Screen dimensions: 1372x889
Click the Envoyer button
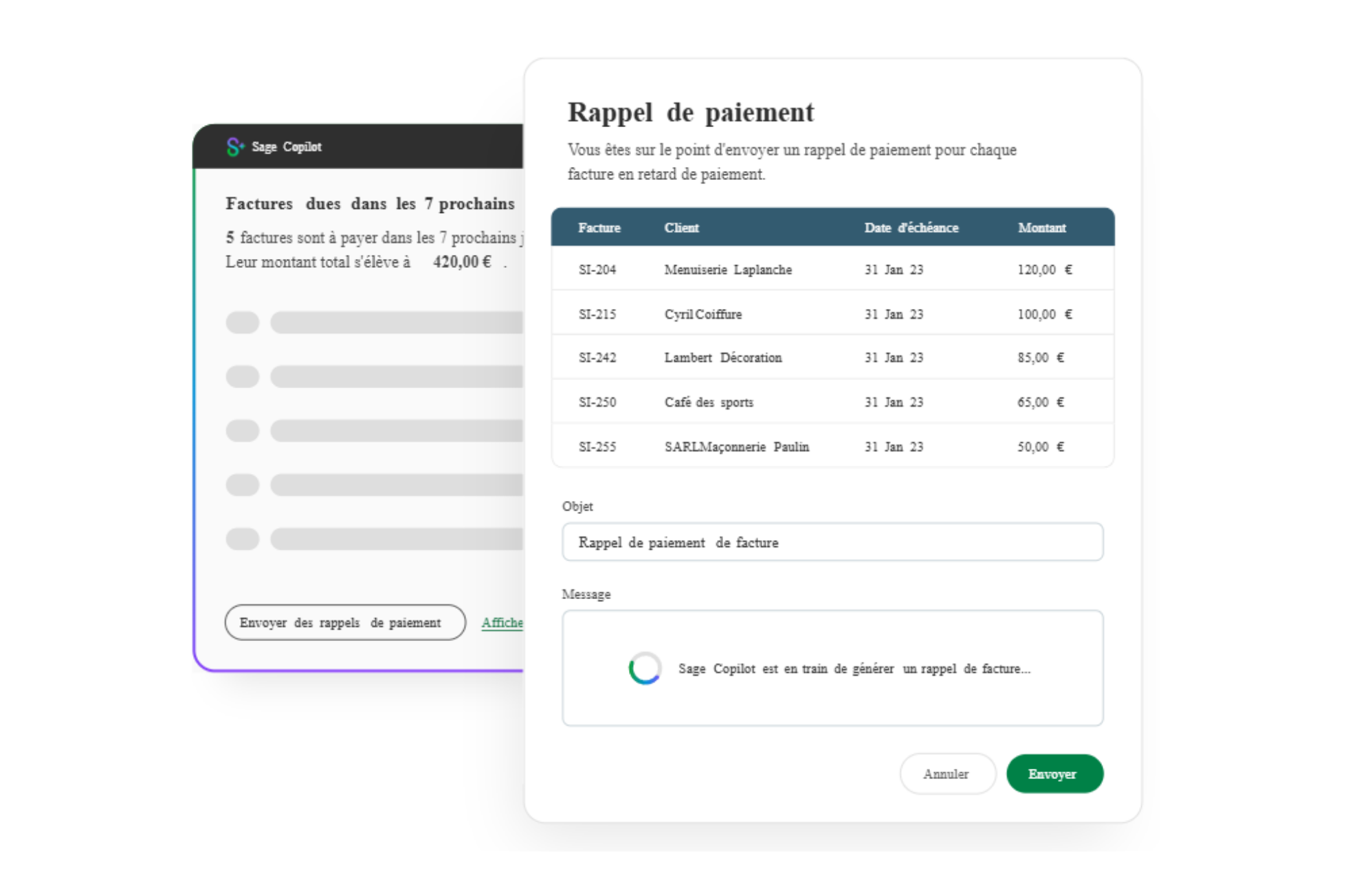pos(1054,774)
